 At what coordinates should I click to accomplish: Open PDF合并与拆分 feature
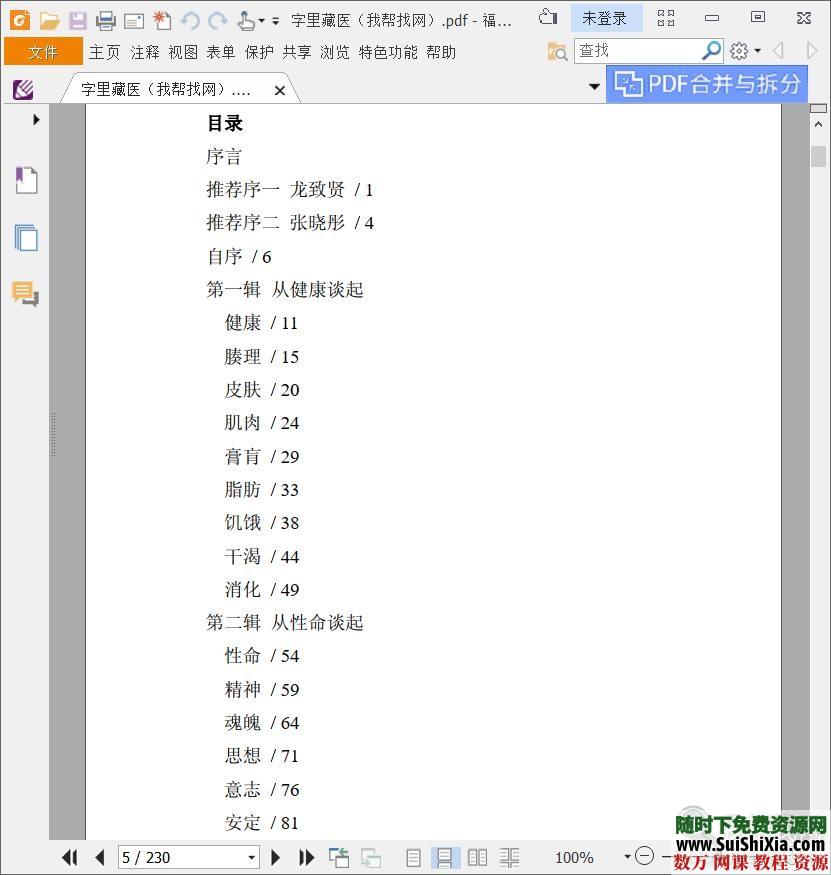click(707, 85)
